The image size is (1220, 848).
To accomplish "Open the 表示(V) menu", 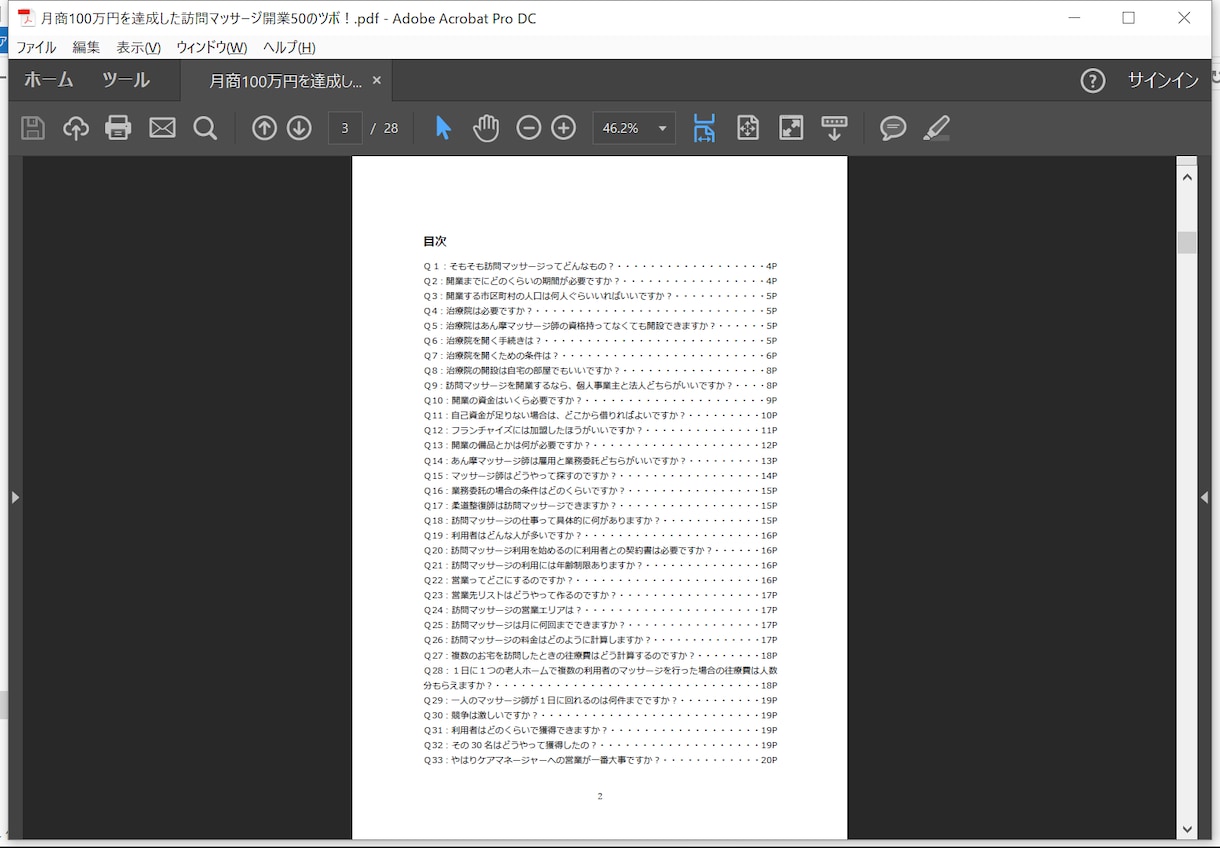I will click(x=138, y=47).
